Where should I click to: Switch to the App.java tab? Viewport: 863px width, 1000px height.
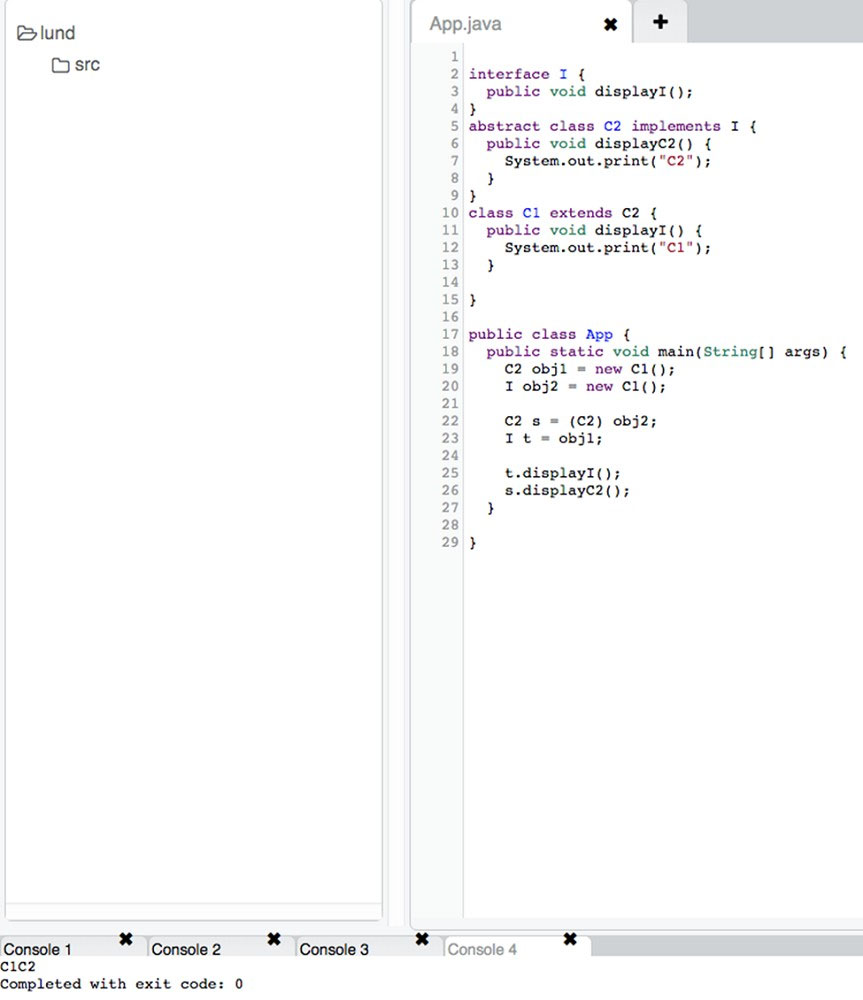pyautogui.click(x=465, y=24)
